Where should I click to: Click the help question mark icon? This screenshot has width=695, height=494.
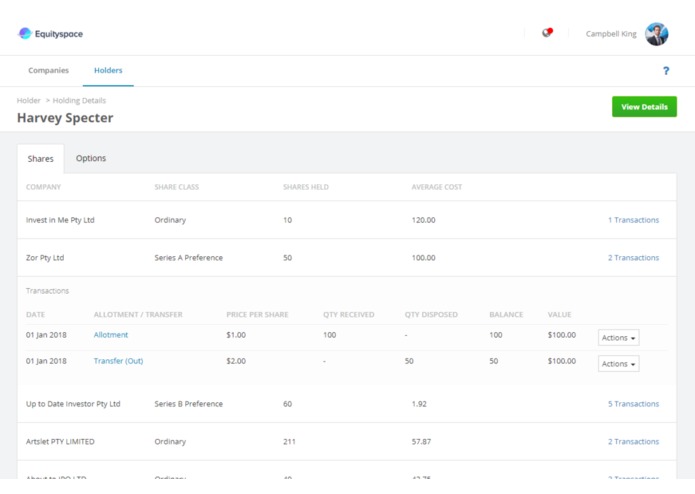666,71
